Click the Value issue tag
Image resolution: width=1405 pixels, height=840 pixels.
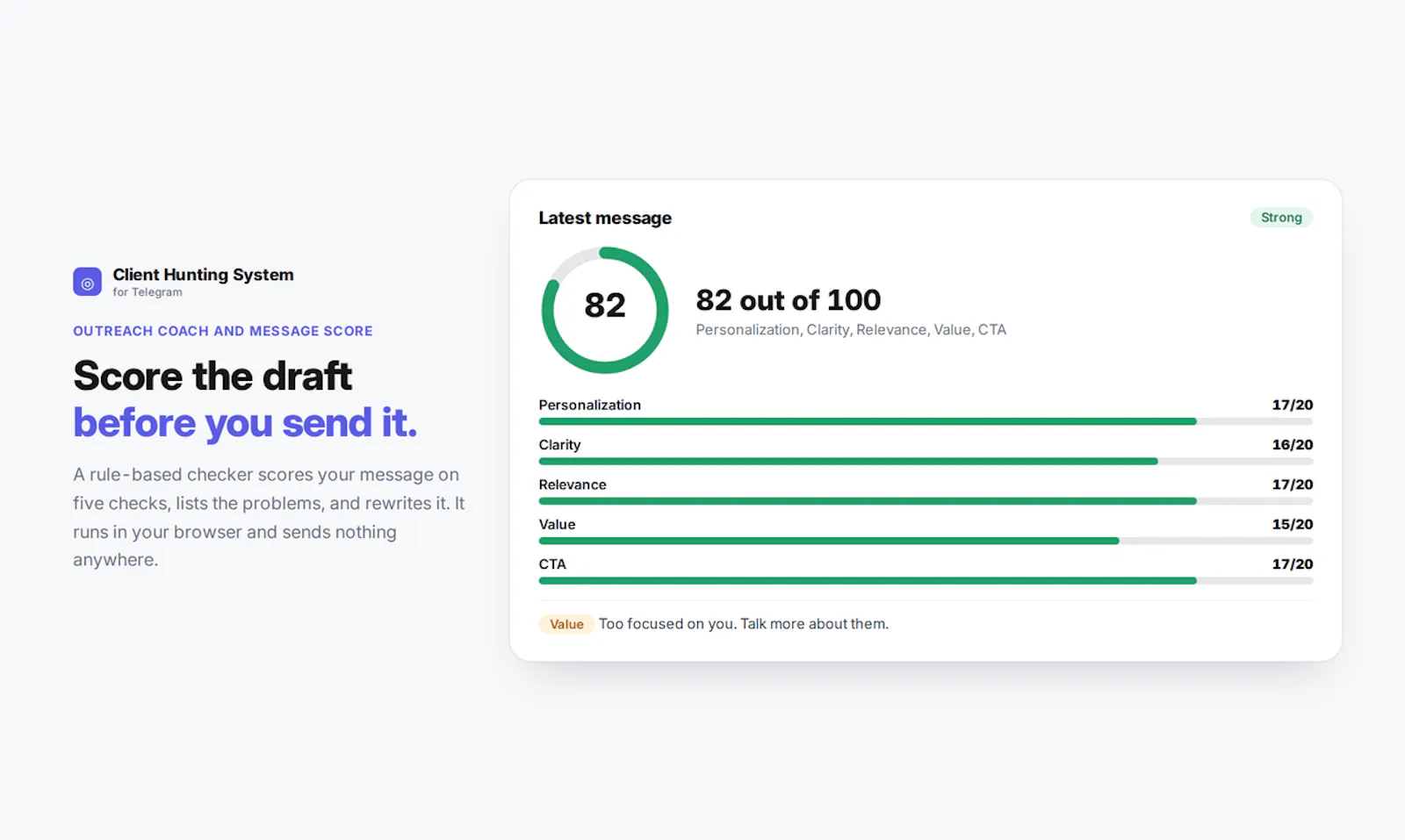pyautogui.click(x=566, y=624)
